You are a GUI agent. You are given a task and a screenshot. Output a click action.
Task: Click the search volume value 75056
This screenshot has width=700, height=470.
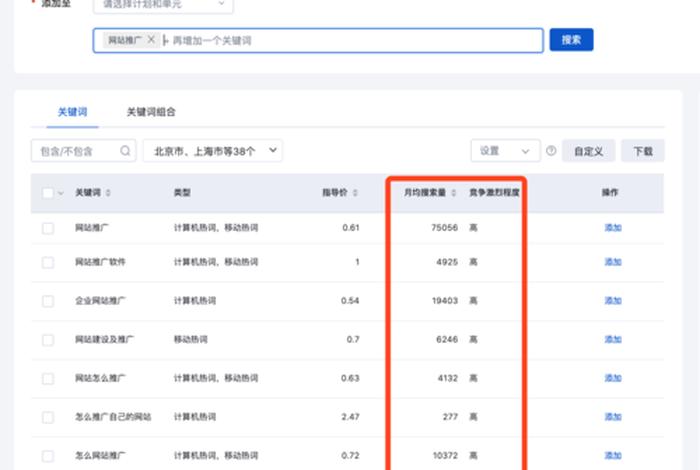click(x=445, y=228)
